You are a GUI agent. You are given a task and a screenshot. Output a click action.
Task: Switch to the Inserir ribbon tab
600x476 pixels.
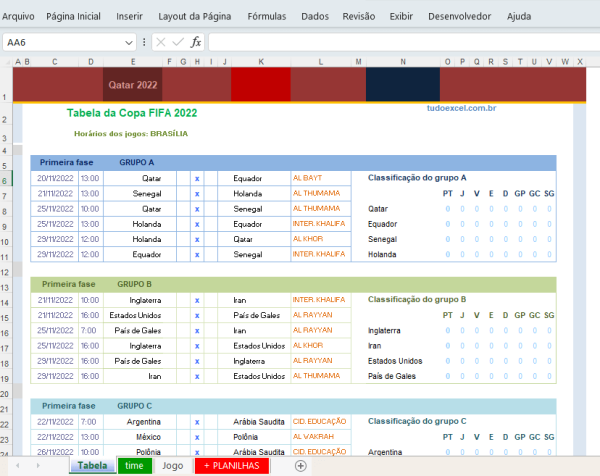click(x=129, y=16)
